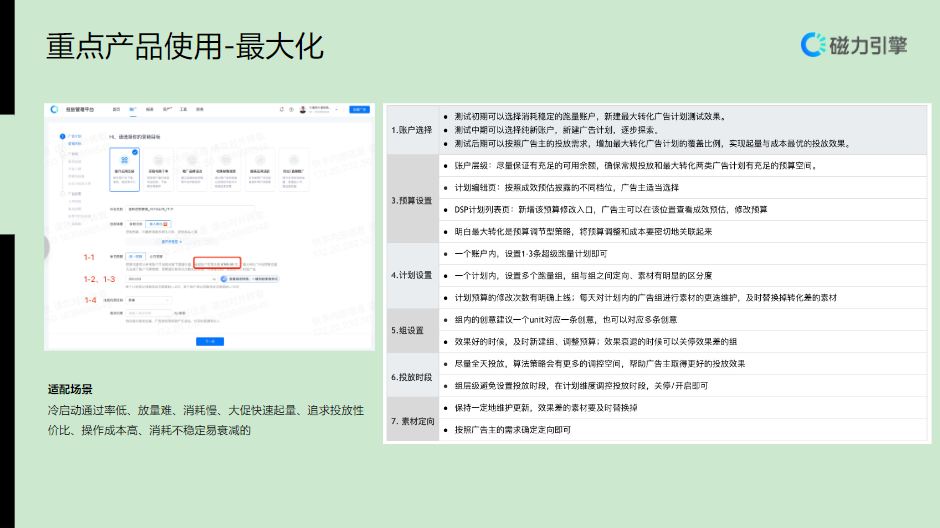Click the 计划编辑页 bullet text
The image size is (940, 528).
(x=567, y=188)
